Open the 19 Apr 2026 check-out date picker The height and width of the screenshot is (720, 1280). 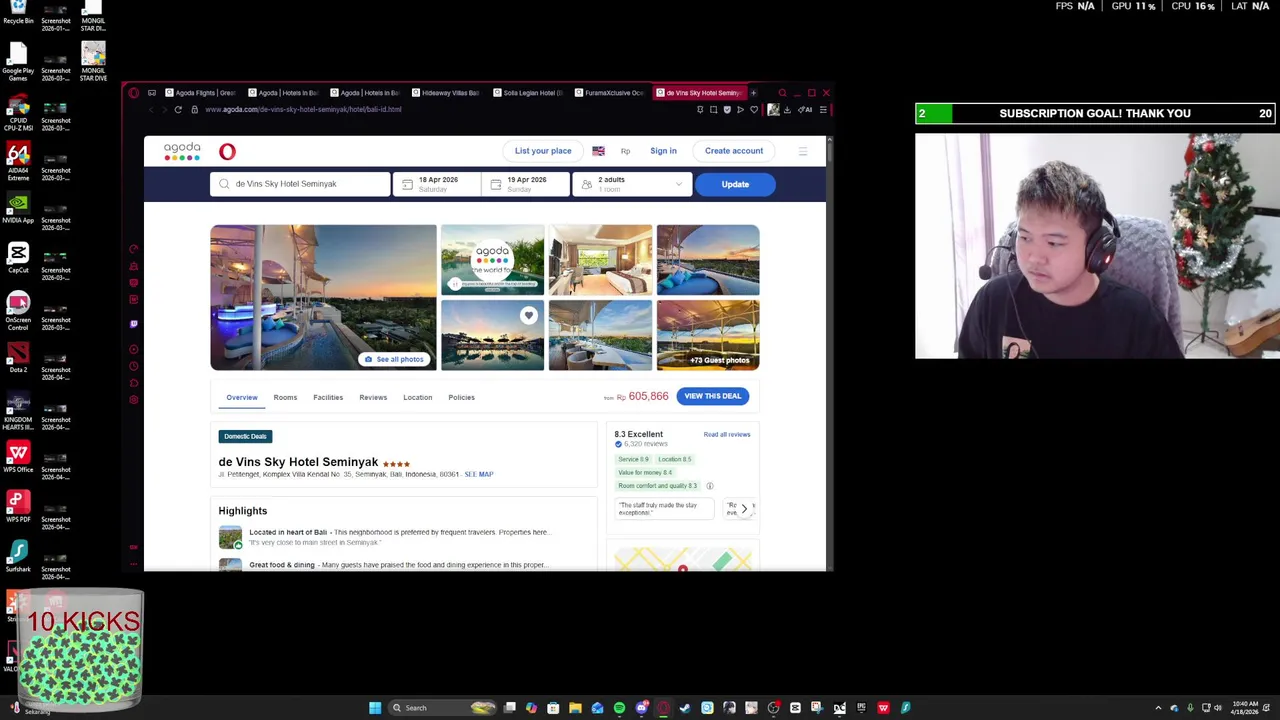[526, 184]
